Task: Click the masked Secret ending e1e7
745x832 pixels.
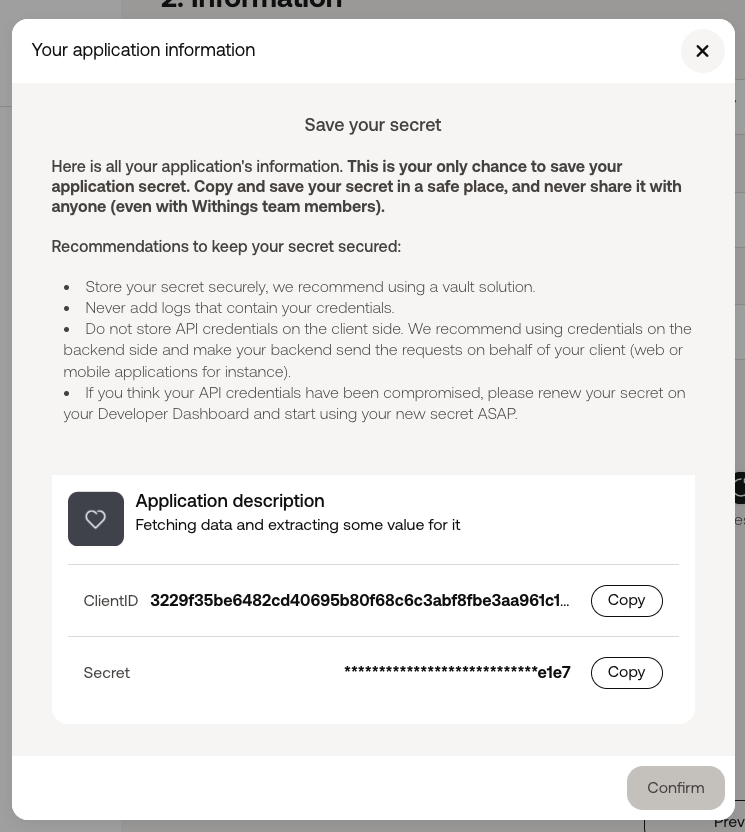Action: (457, 672)
